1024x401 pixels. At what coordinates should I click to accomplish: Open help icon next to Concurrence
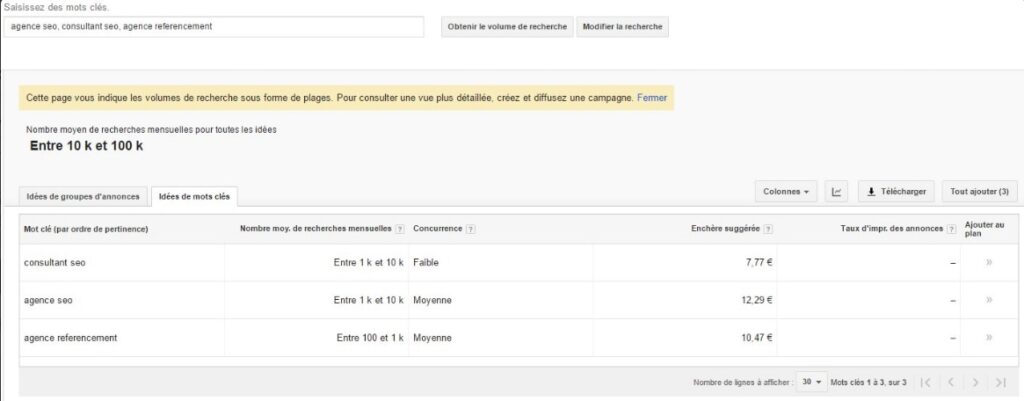(x=471, y=229)
